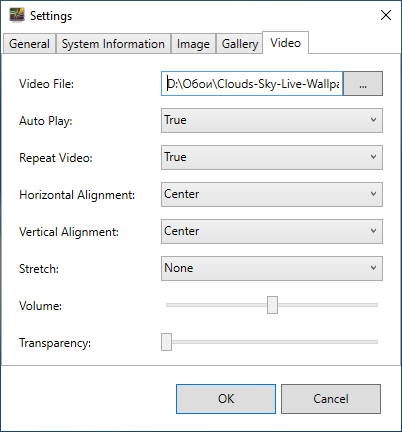Image resolution: width=402 pixels, height=432 pixels.
Task: Expand the Horizontal Alignment dropdown
Action: point(272,194)
